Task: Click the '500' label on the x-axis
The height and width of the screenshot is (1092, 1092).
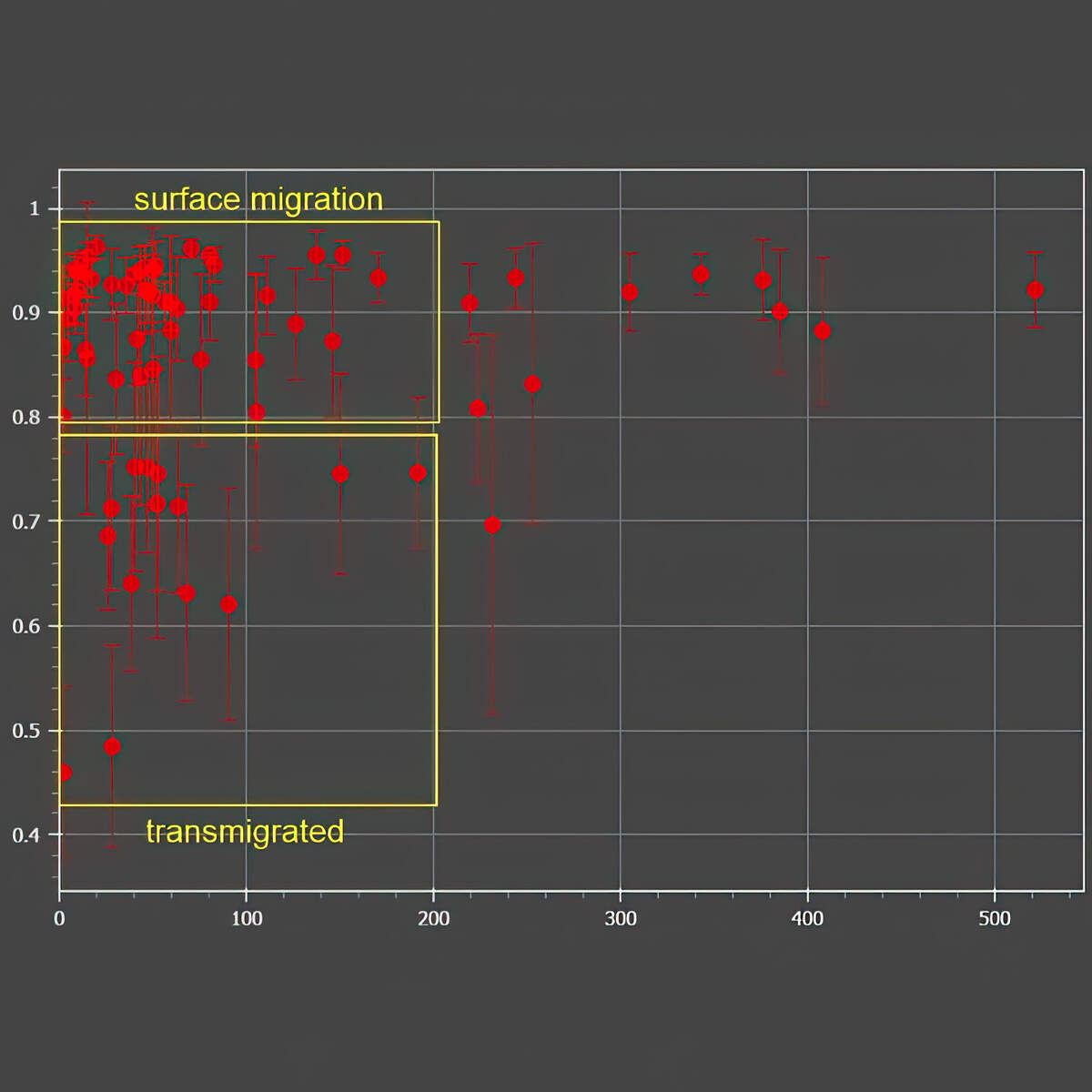Action: [996, 917]
